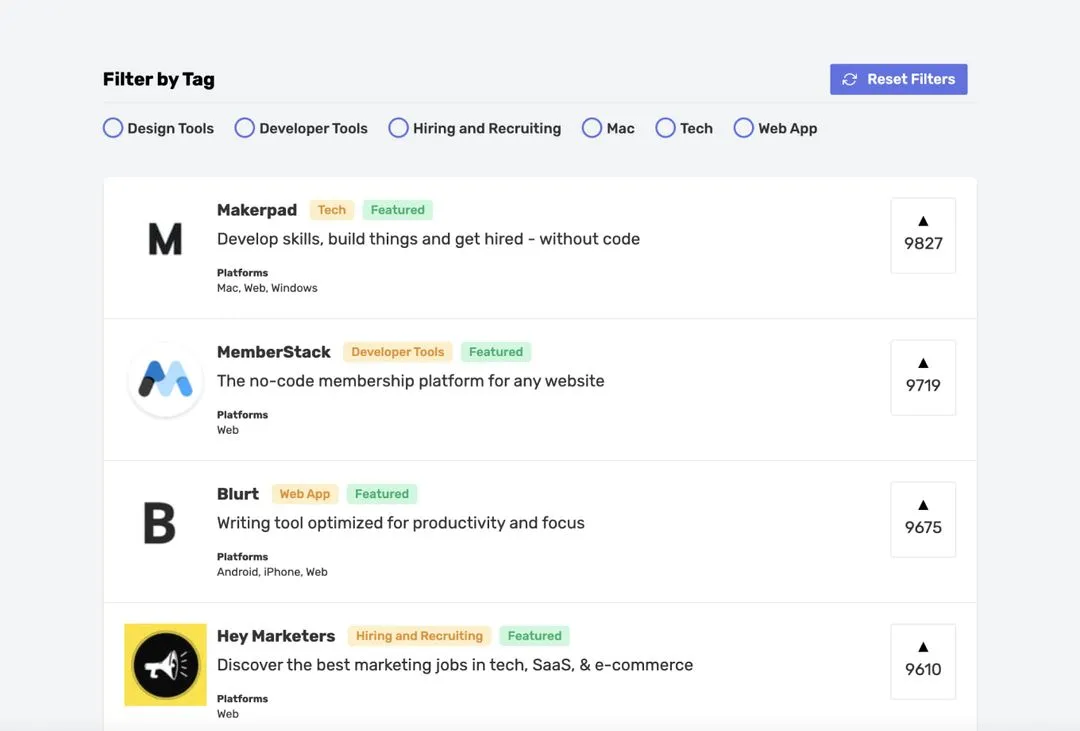
Task: Select the Tech filter
Action: tap(665, 128)
